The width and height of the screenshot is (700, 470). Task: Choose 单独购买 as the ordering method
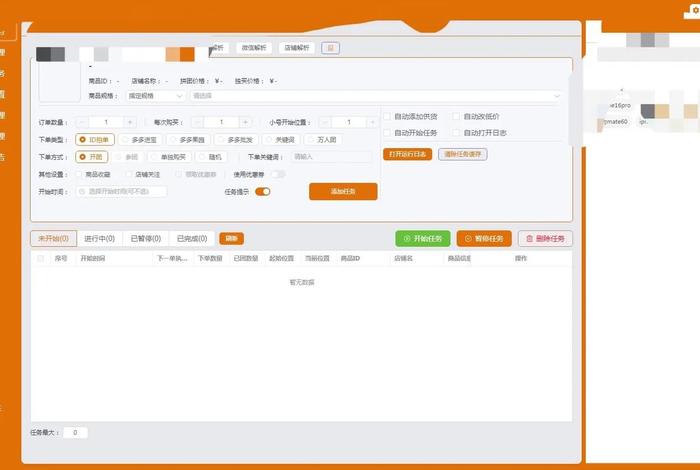[x=170, y=157]
